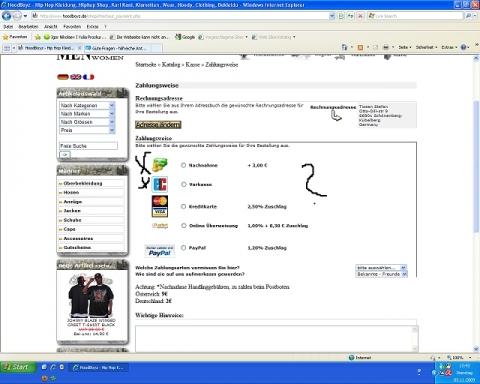Expand the Nach Marken dropdown
This screenshot has width=480, height=384.
click(x=87, y=114)
